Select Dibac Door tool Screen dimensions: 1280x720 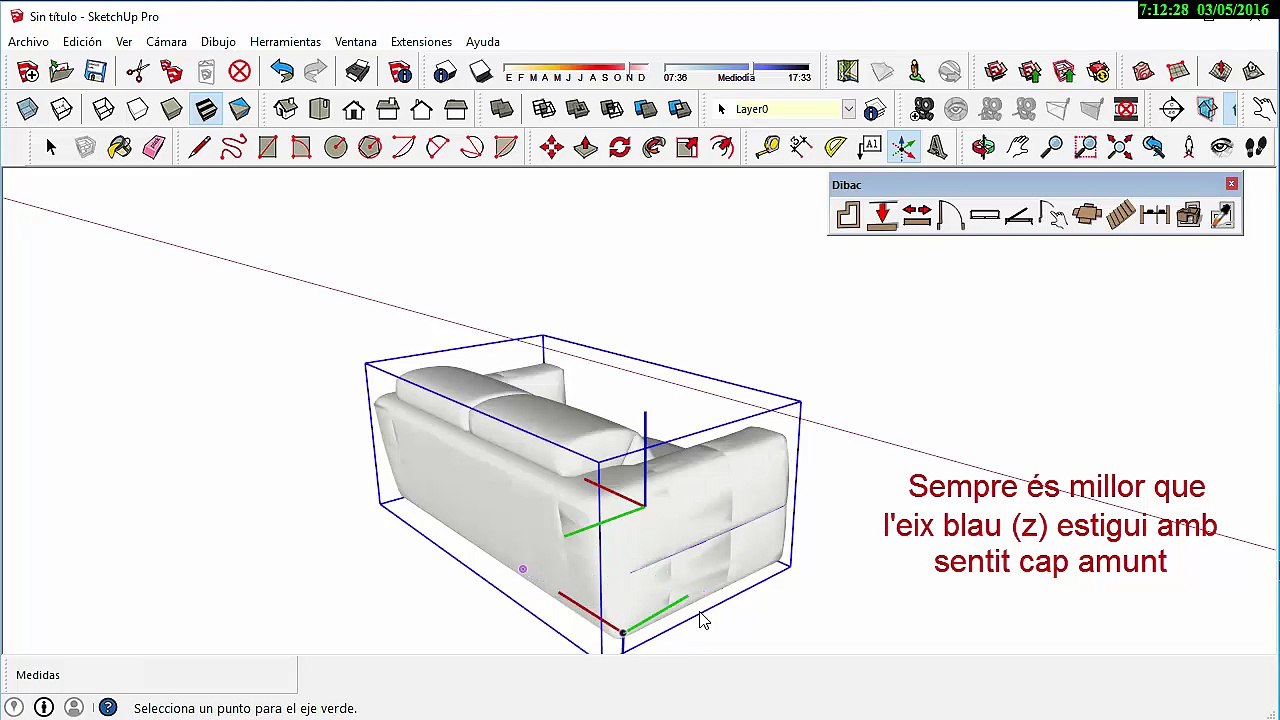[x=950, y=215]
